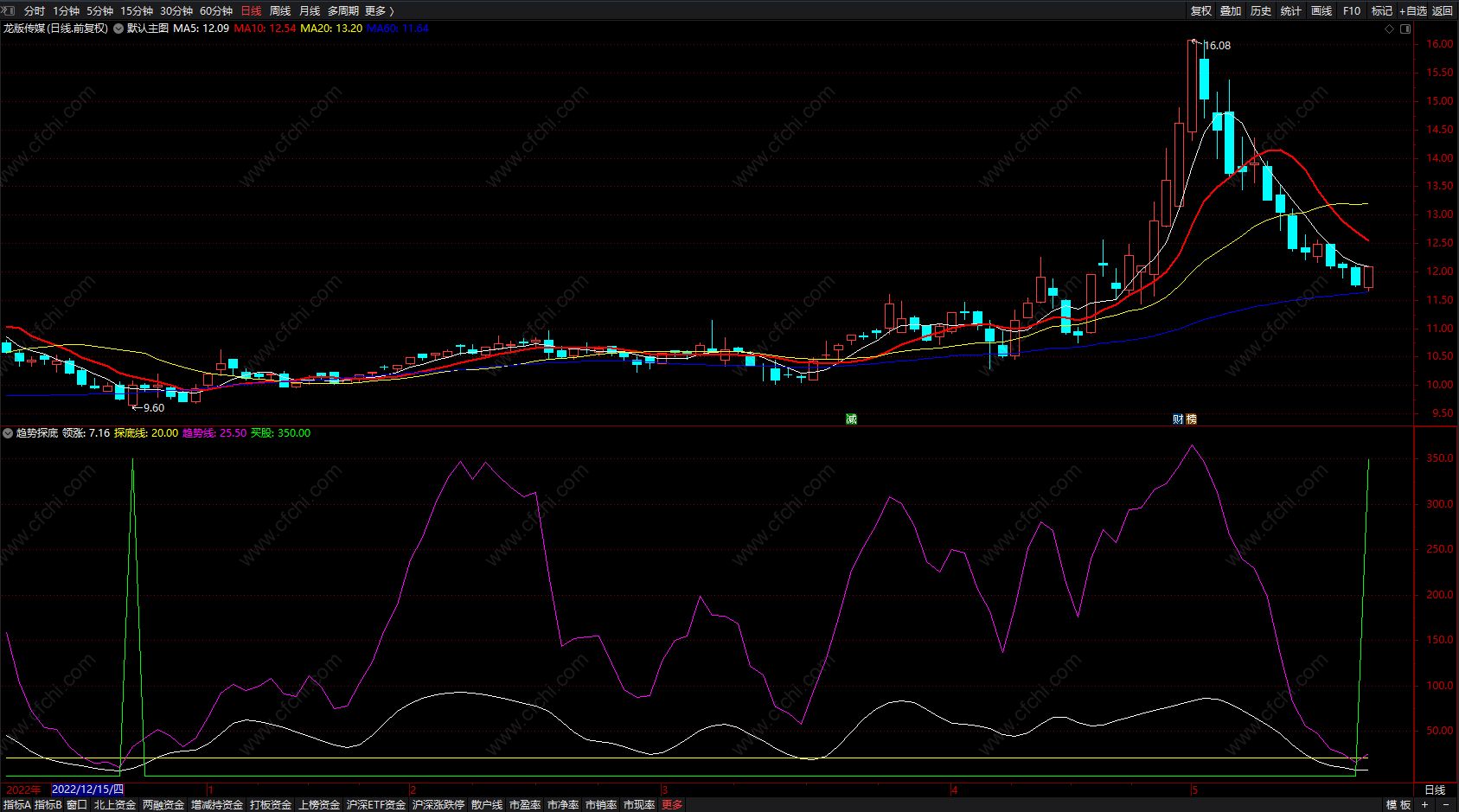Switch to 周线 weekly chart
1459x812 pixels.
tap(280, 11)
